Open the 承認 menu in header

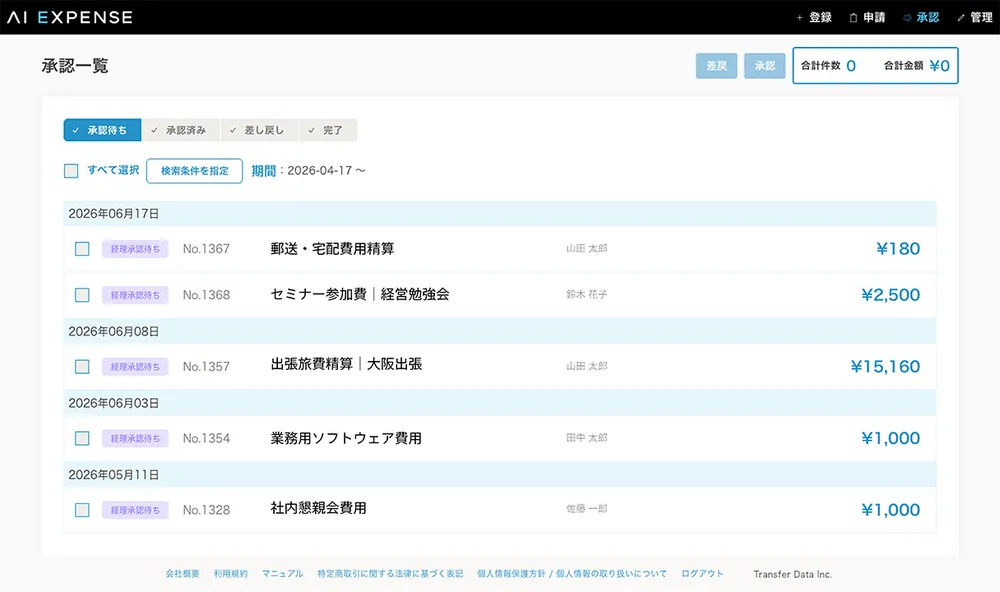(x=921, y=17)
